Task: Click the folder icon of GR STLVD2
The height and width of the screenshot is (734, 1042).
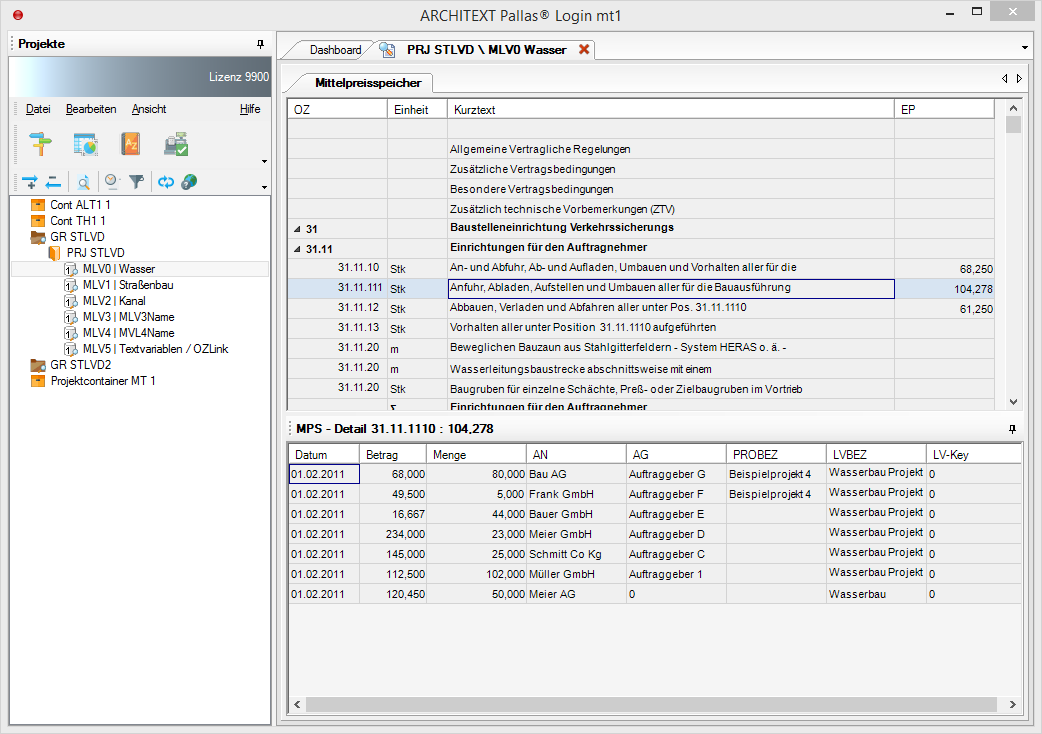Action: pos(38,365)
